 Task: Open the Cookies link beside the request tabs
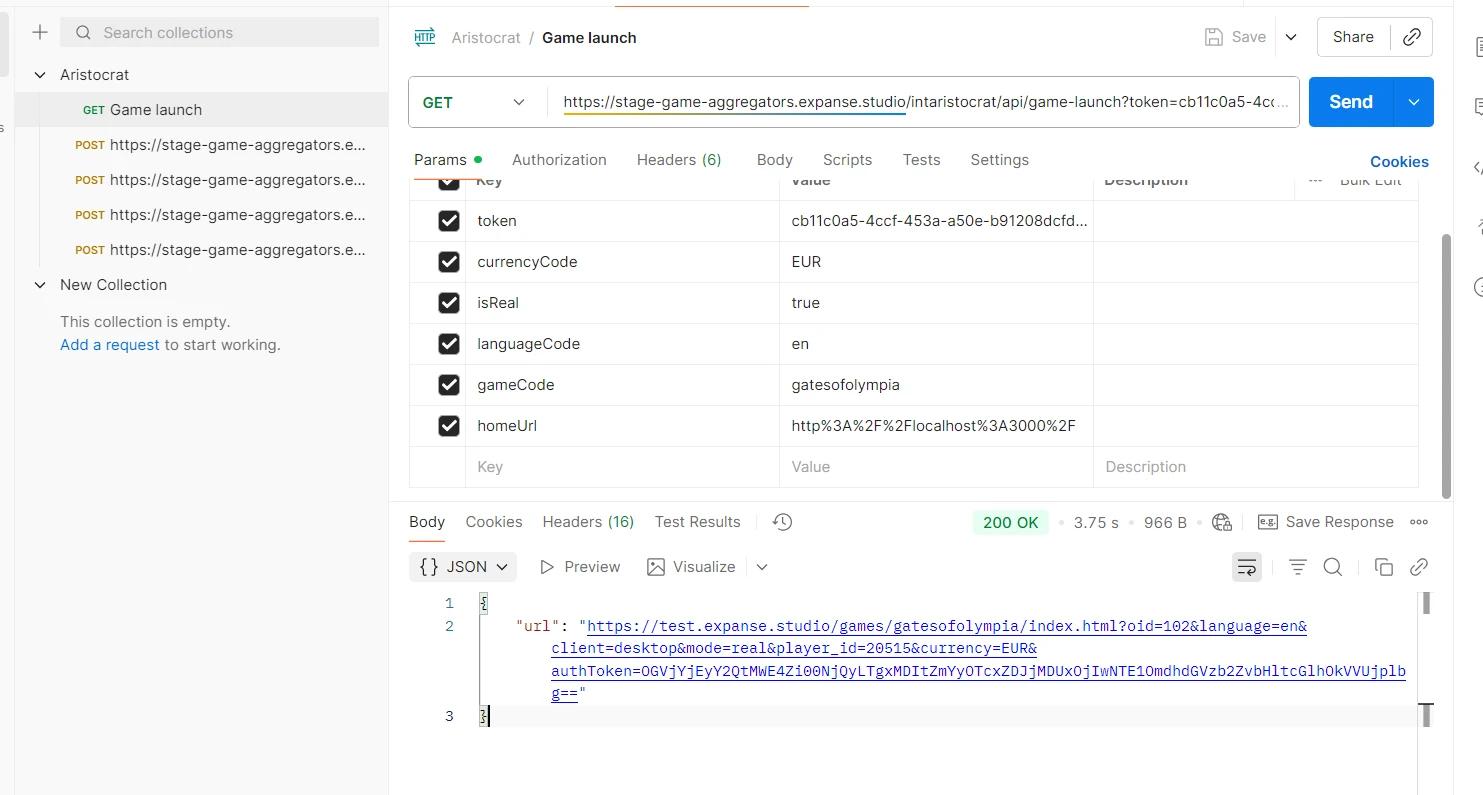1399,161
